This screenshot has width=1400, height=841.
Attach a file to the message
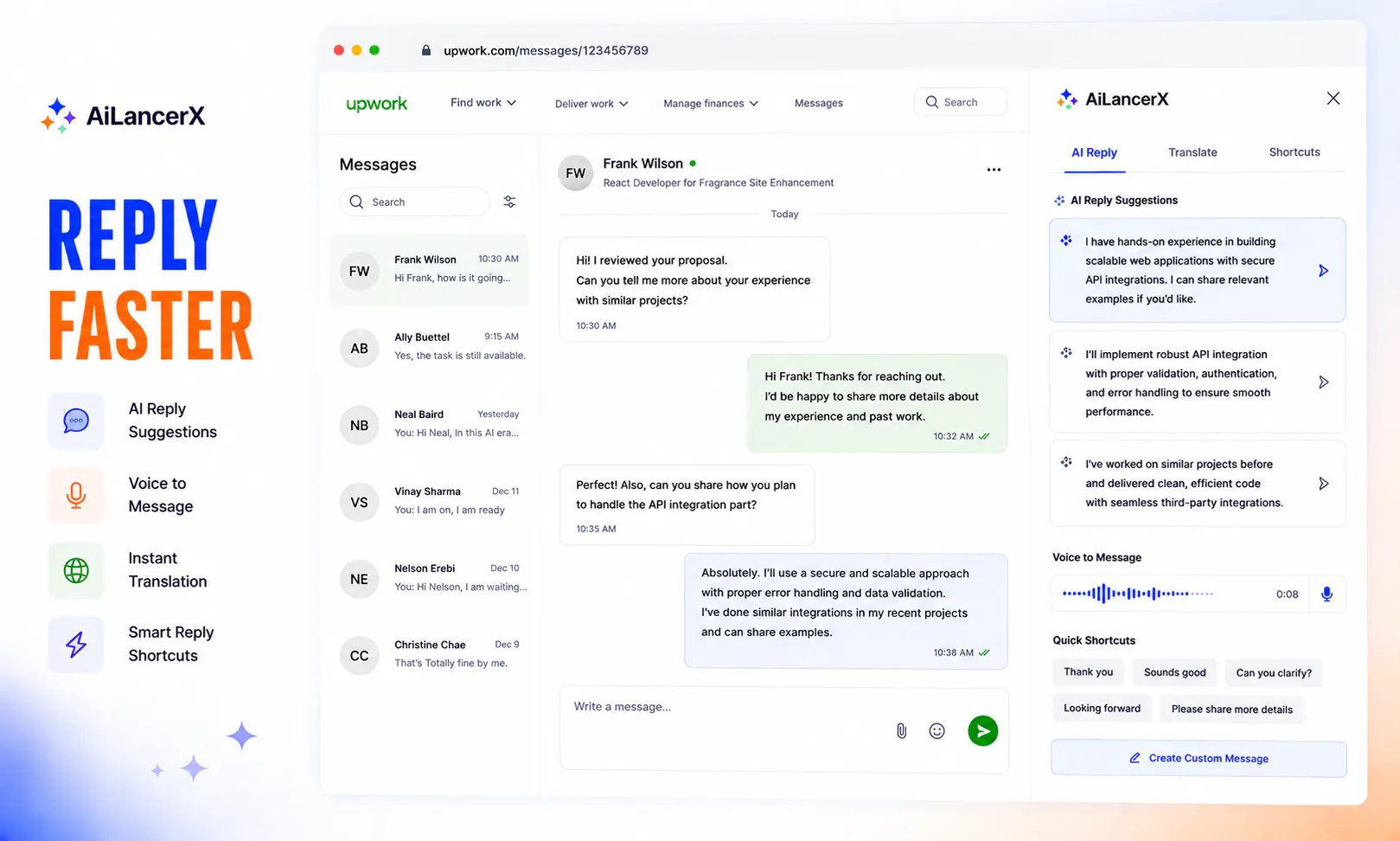coord(901,731)
